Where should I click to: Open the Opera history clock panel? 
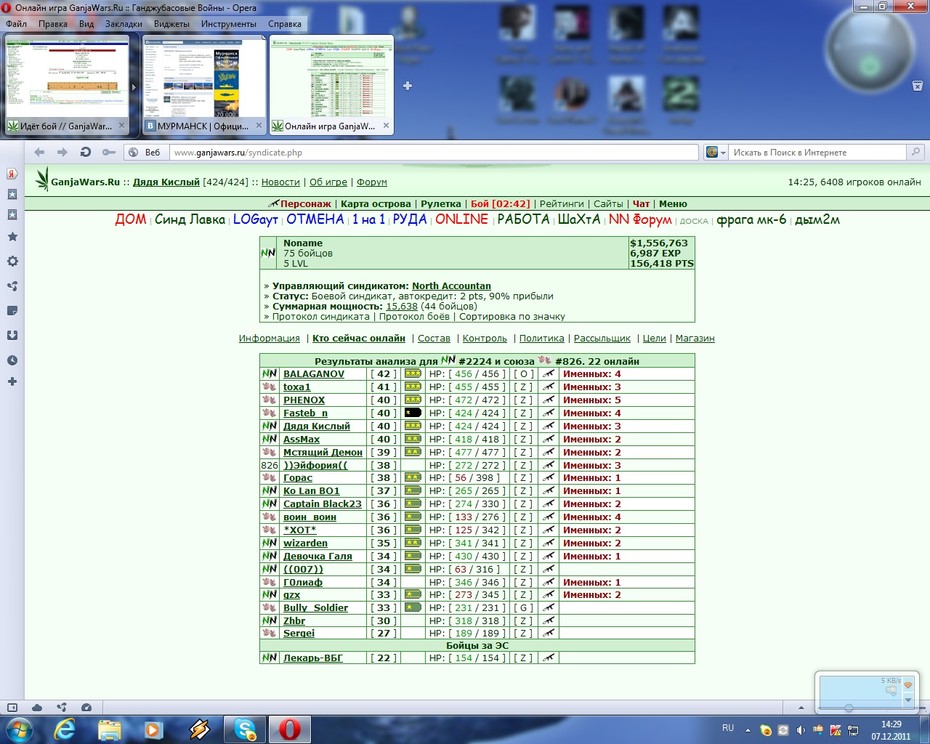12,360
